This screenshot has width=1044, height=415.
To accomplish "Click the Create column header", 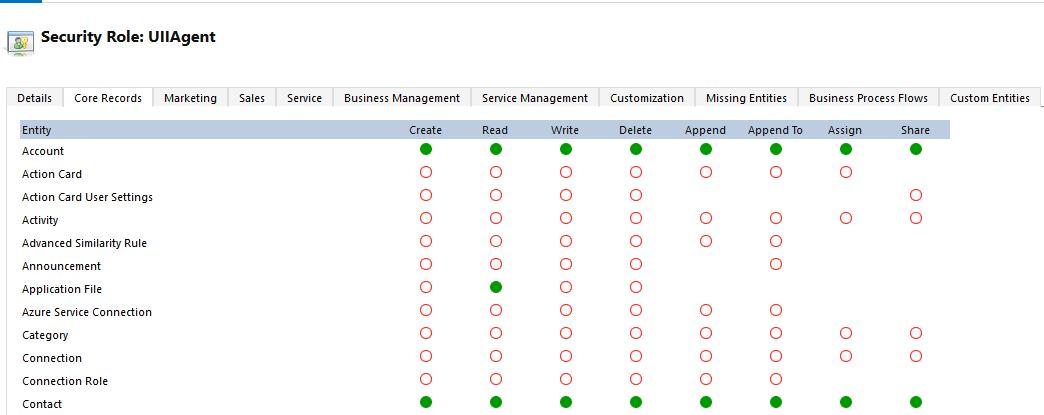I will pyautogui.click(x=426, y=130).
